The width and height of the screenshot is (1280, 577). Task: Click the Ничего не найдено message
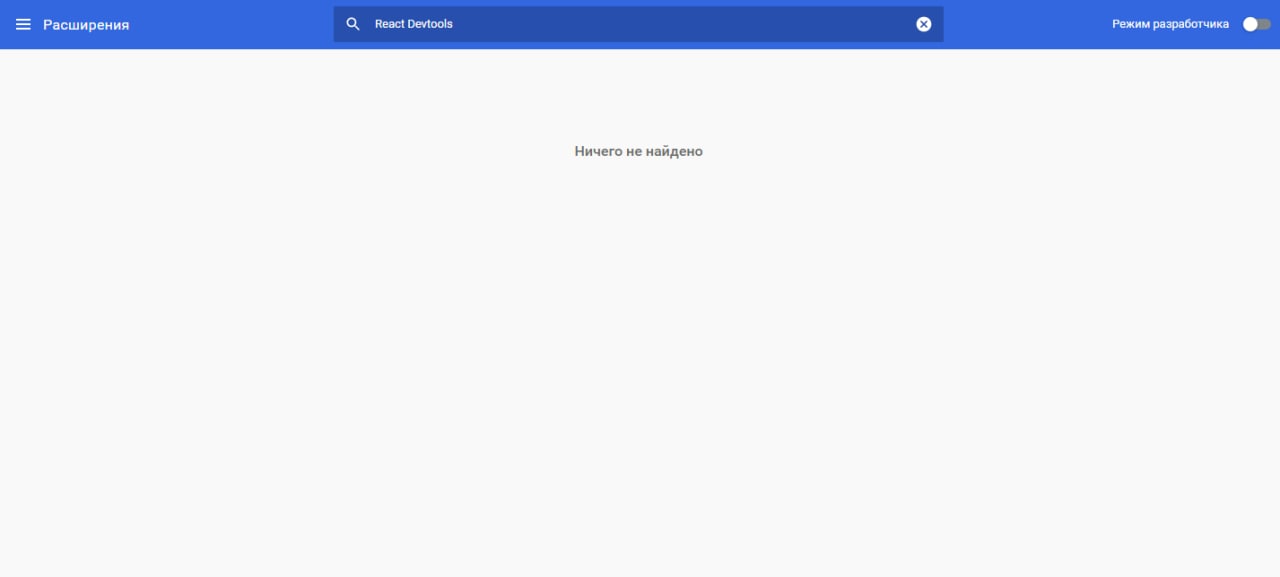639,151
